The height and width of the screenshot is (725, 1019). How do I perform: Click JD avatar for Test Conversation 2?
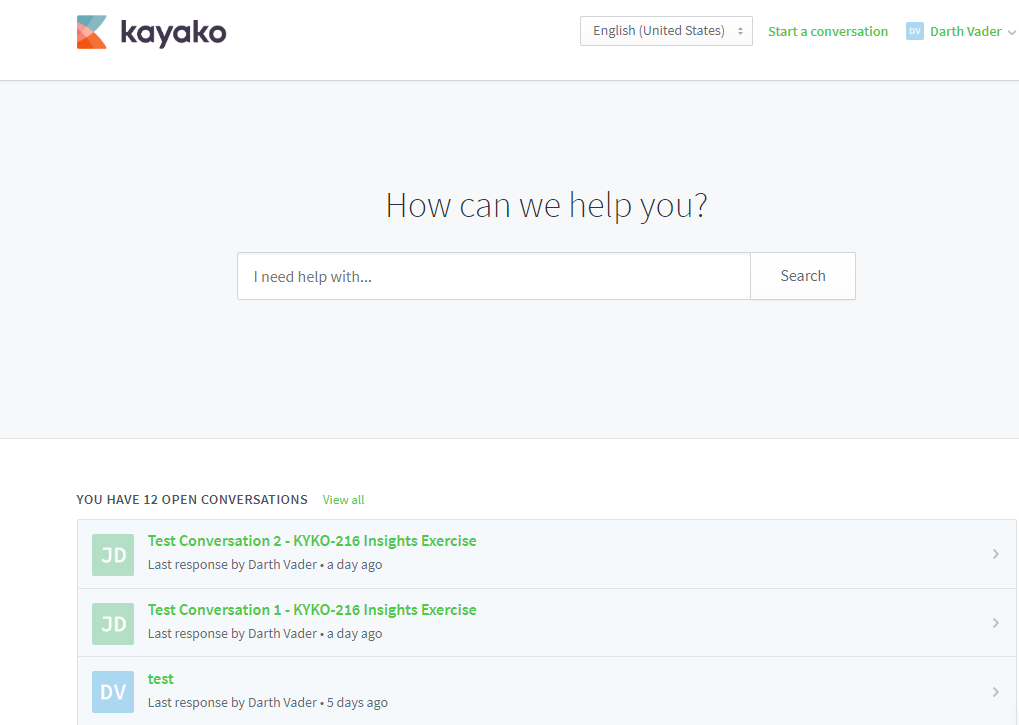113,555
